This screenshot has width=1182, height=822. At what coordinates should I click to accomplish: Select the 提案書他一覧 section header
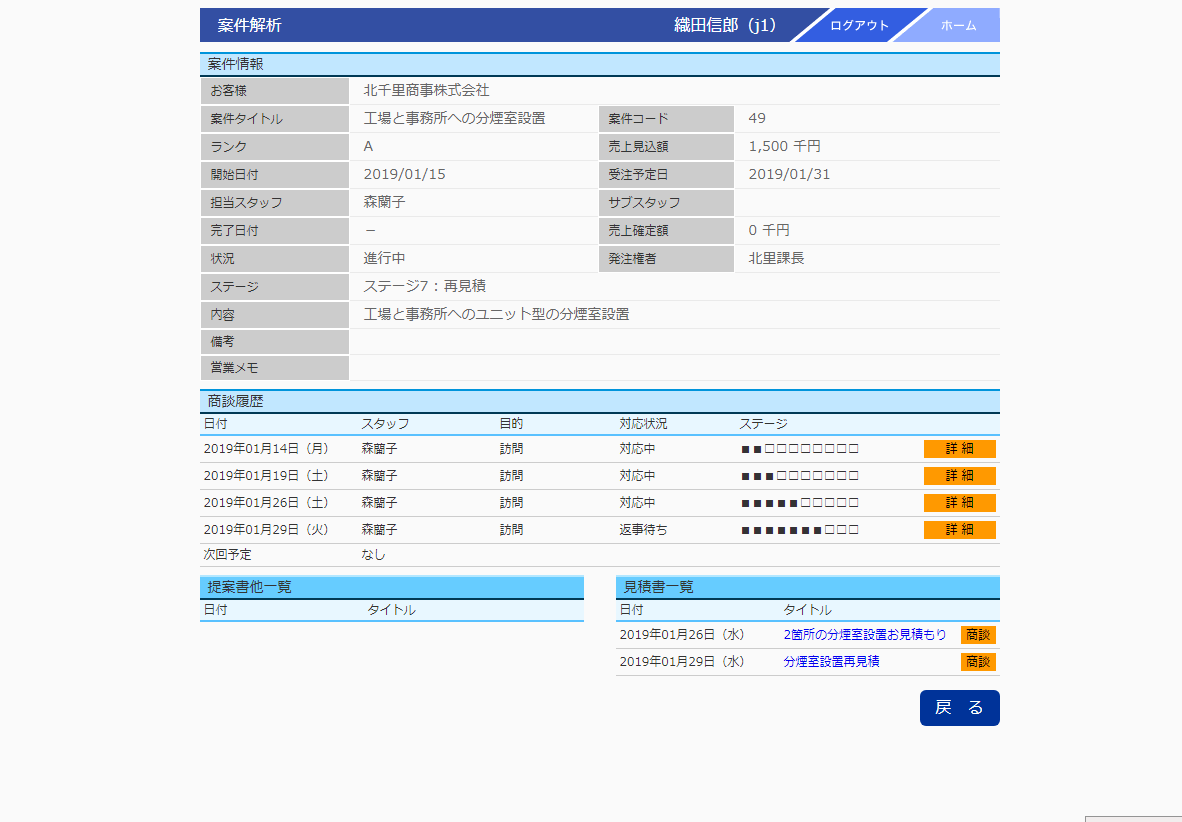click(x=249, y=587)
